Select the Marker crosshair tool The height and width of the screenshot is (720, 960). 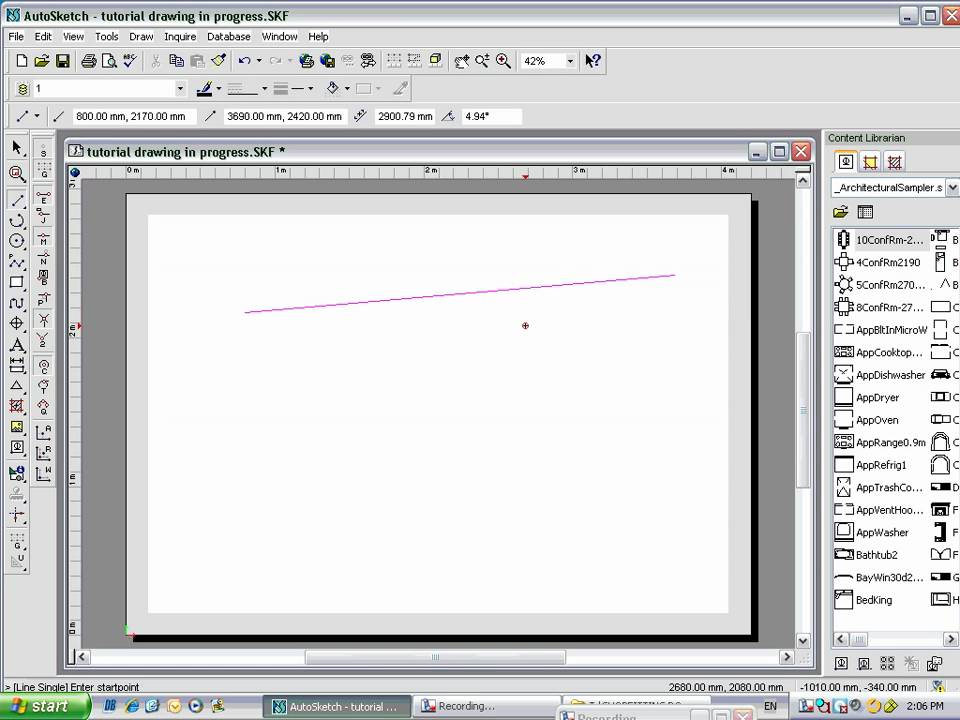[17, 323]
